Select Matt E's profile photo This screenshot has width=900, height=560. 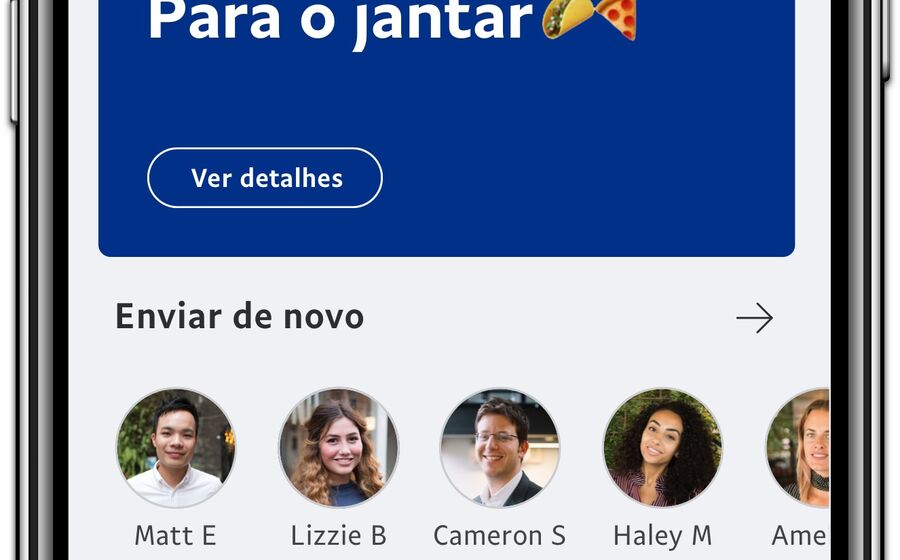point(176,448)
